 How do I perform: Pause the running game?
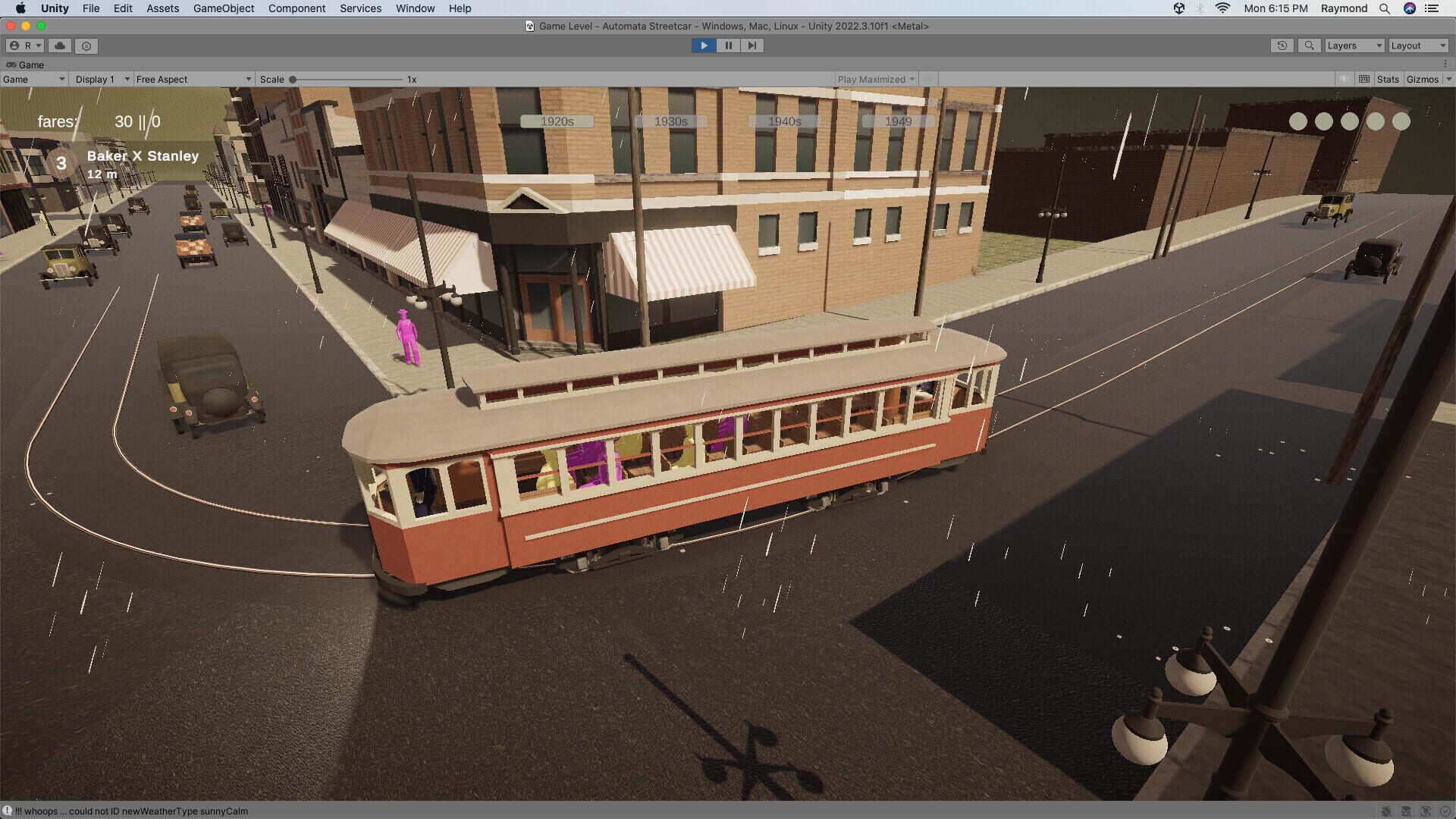point(728,45)
